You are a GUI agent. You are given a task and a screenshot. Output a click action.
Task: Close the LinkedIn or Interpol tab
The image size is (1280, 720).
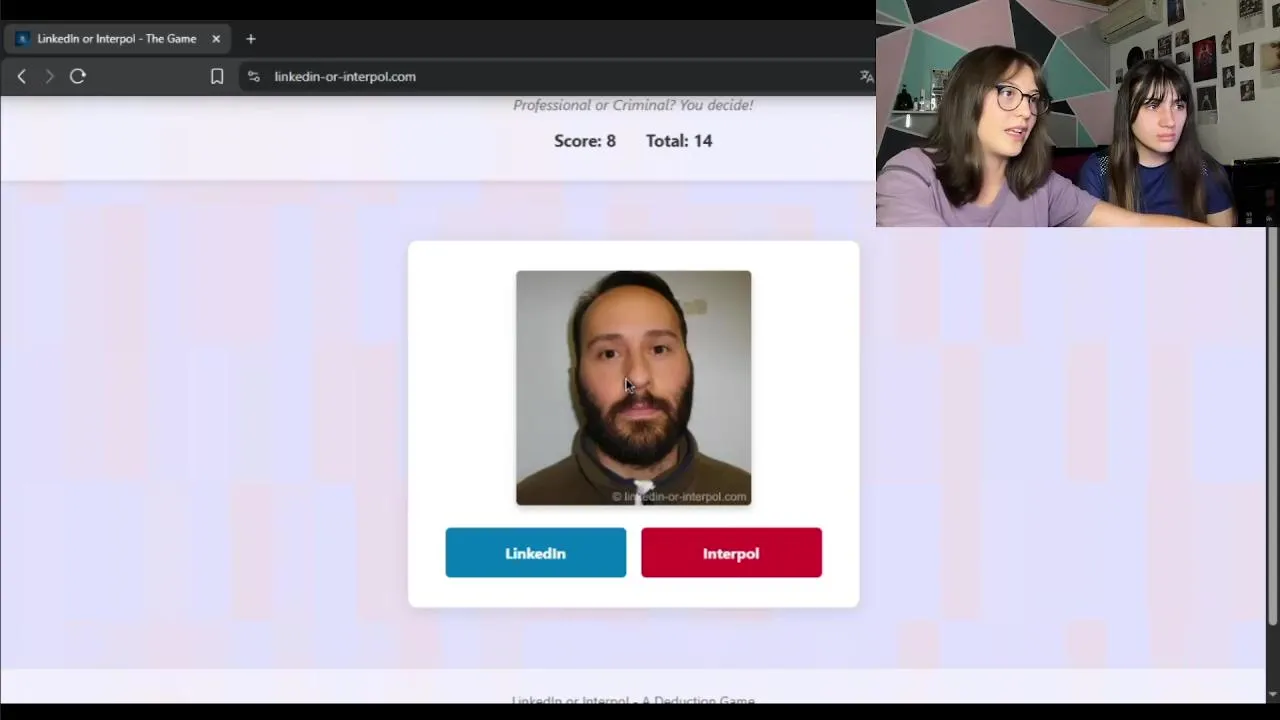pyautogui.click(x=215, y=39)
